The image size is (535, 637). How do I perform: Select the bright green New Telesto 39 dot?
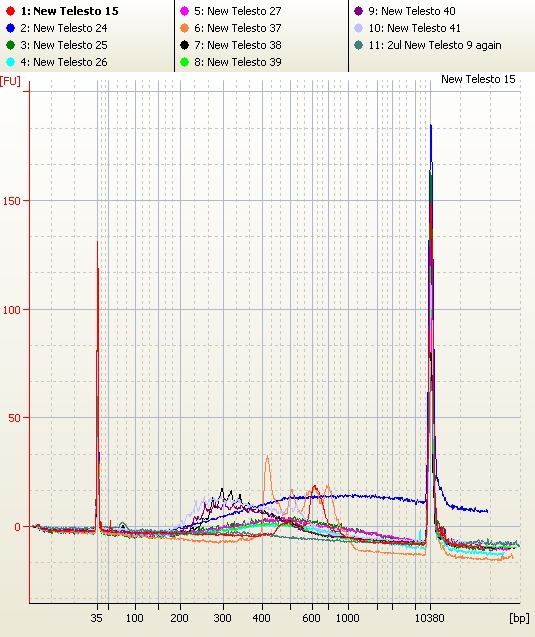point(184,62)
